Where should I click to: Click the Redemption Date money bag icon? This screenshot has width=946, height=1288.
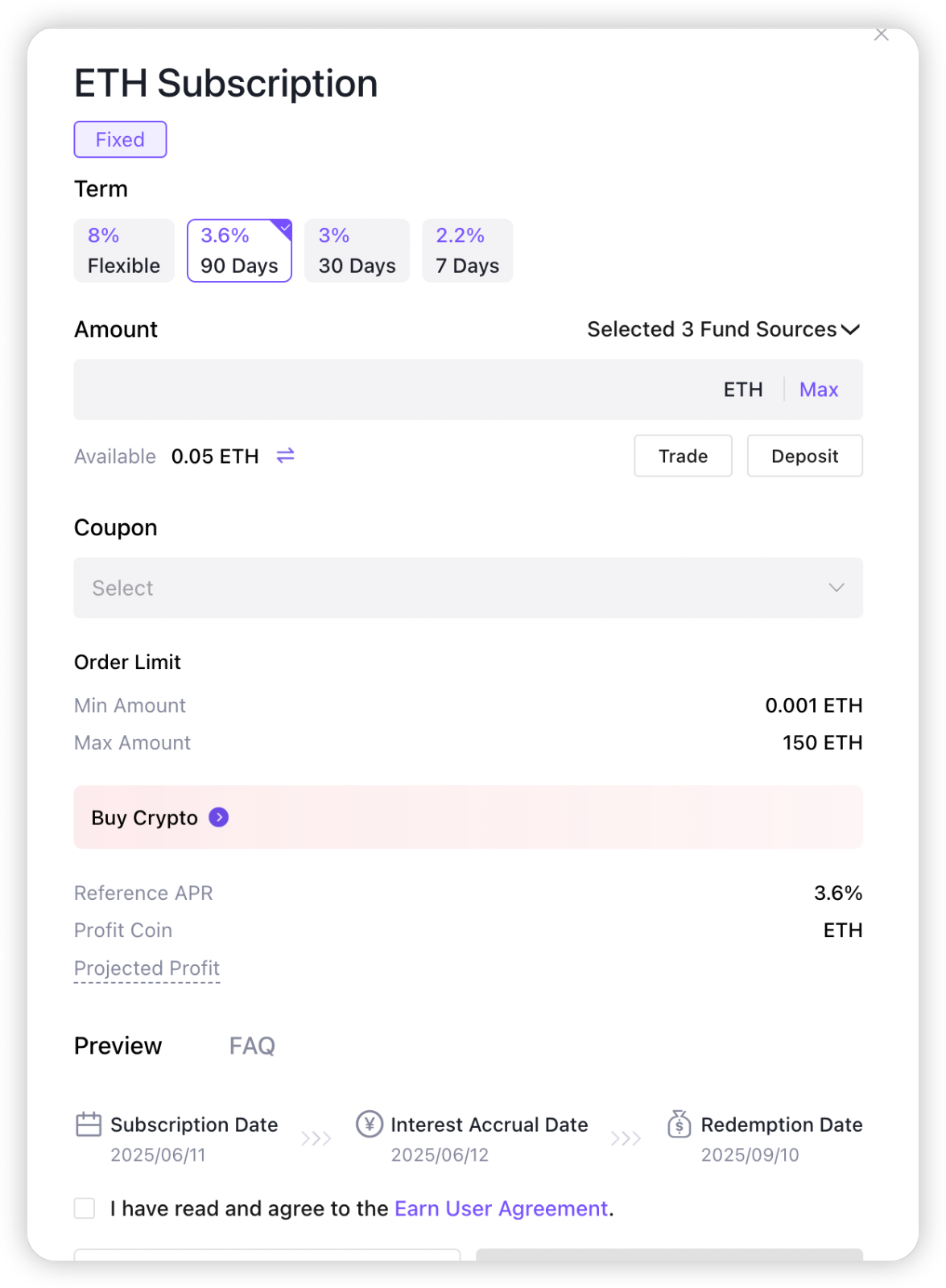click(680, 1124)
